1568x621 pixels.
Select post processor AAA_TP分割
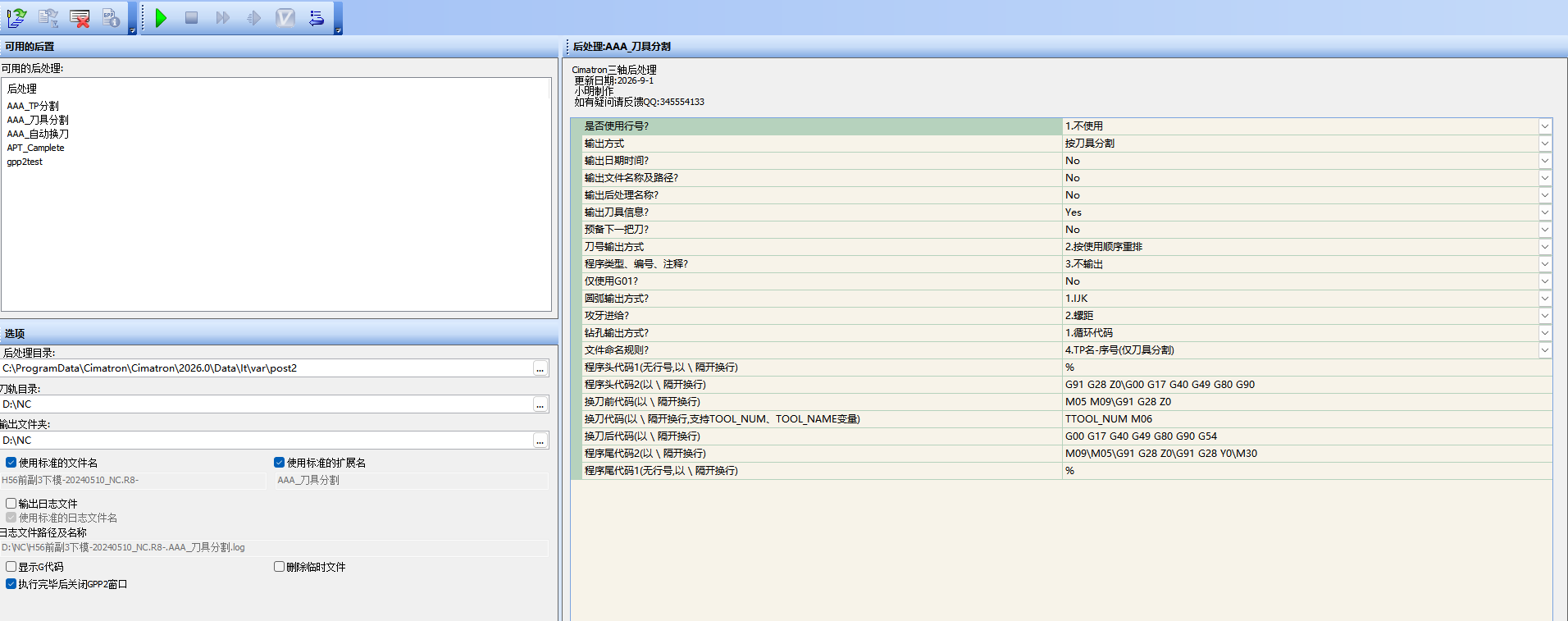click(x=33, y=106)
